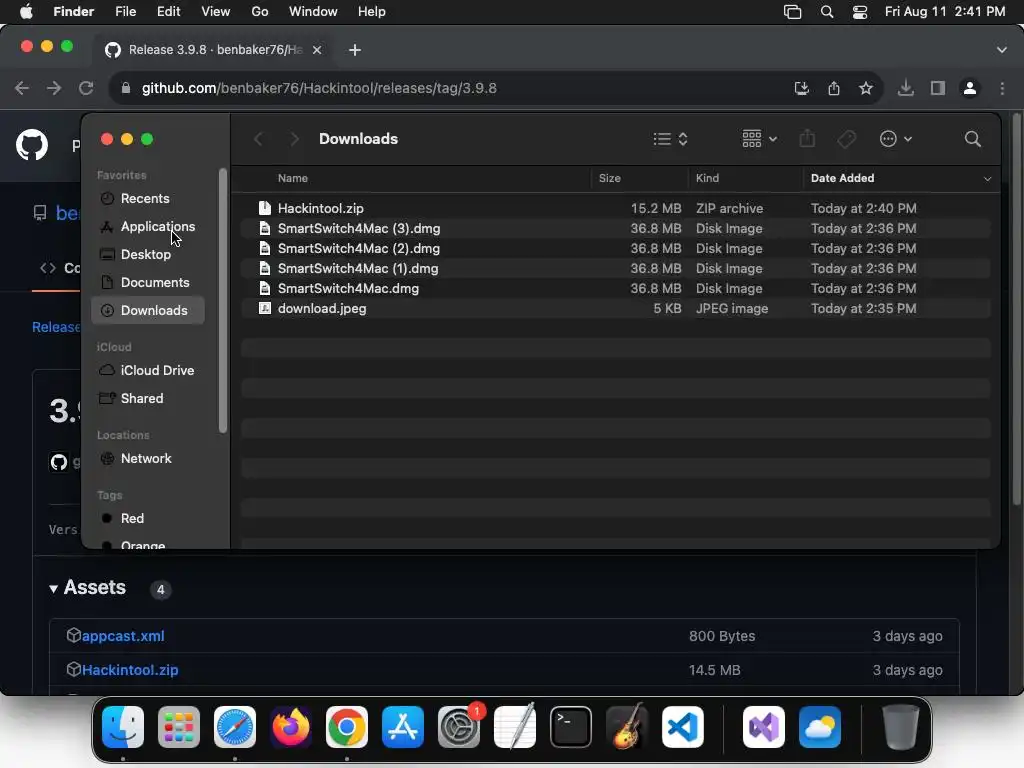Select SmartSwitch4Mac (2).dmg file row

click(x=616, y=249)
